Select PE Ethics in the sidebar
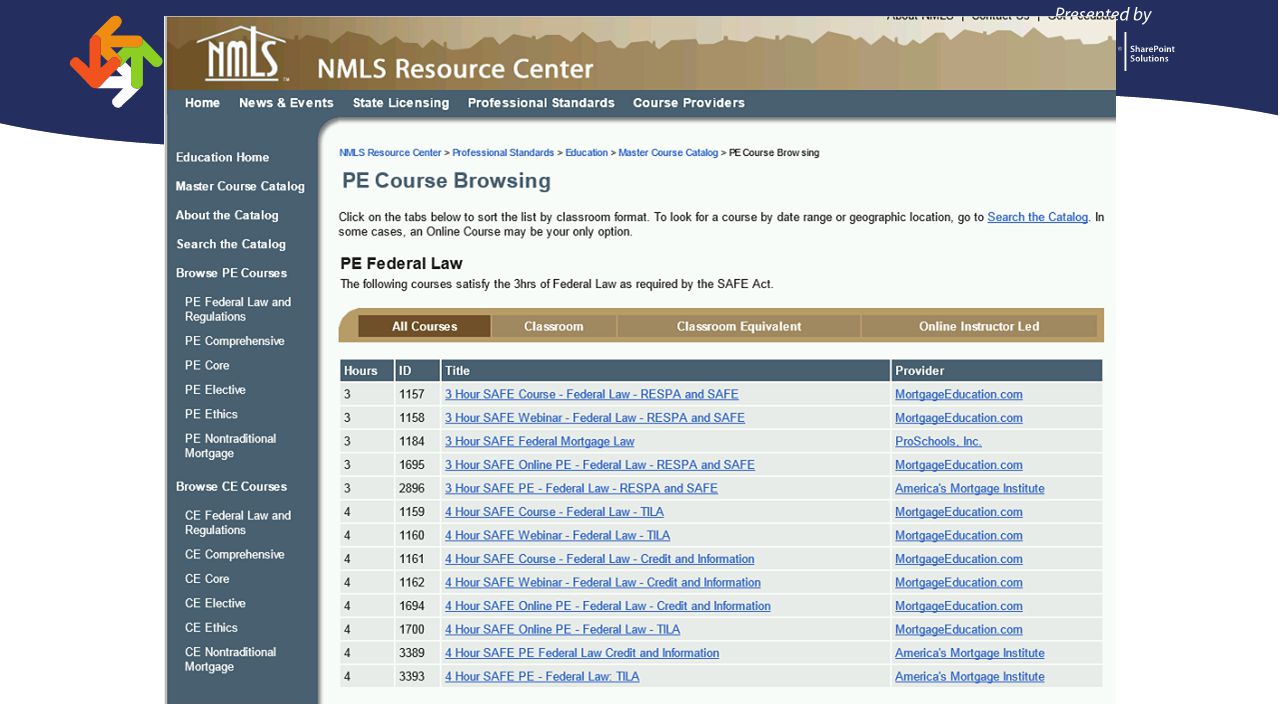Image resolution: width=1280 pixels, height=720 pixels. (211, 414)
